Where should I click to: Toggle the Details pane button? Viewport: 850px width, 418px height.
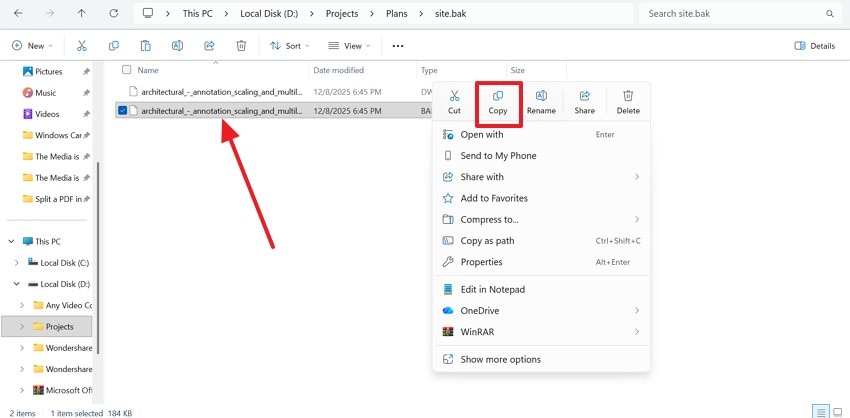coord(814,46)
